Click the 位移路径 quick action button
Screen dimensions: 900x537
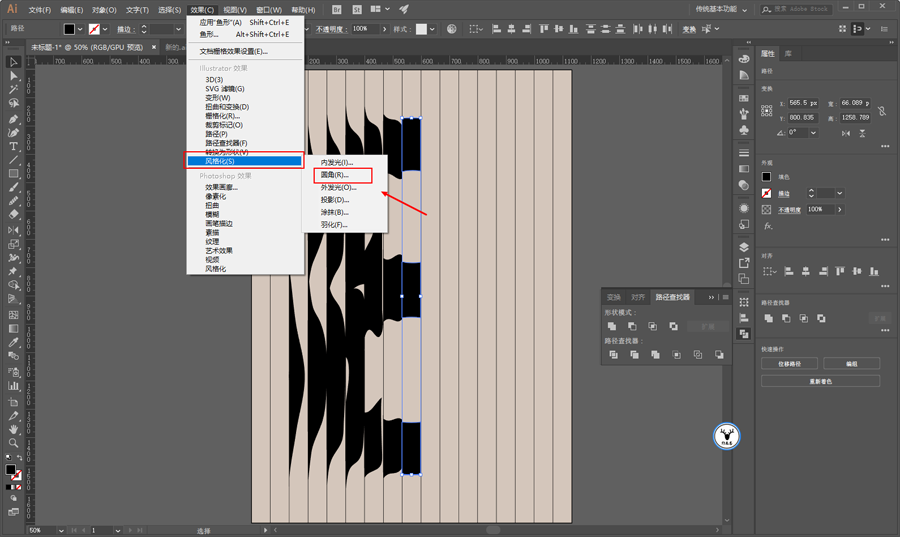pyautogui.click(x=789, y=364)
